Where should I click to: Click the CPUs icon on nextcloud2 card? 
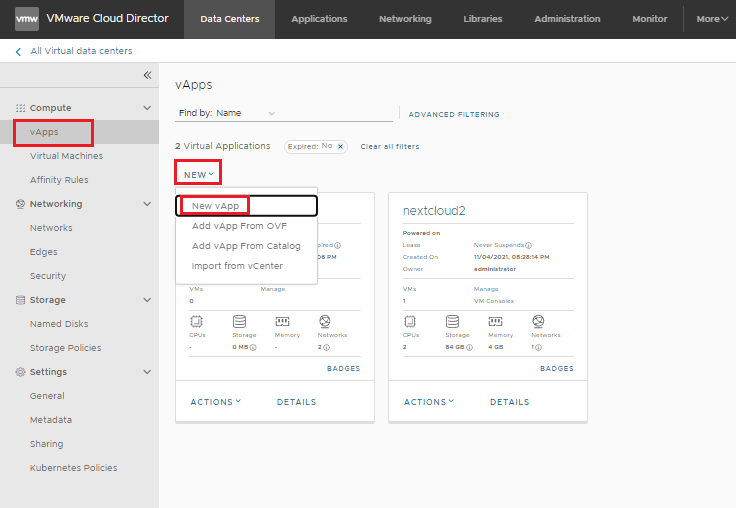(x=410, y=321)
